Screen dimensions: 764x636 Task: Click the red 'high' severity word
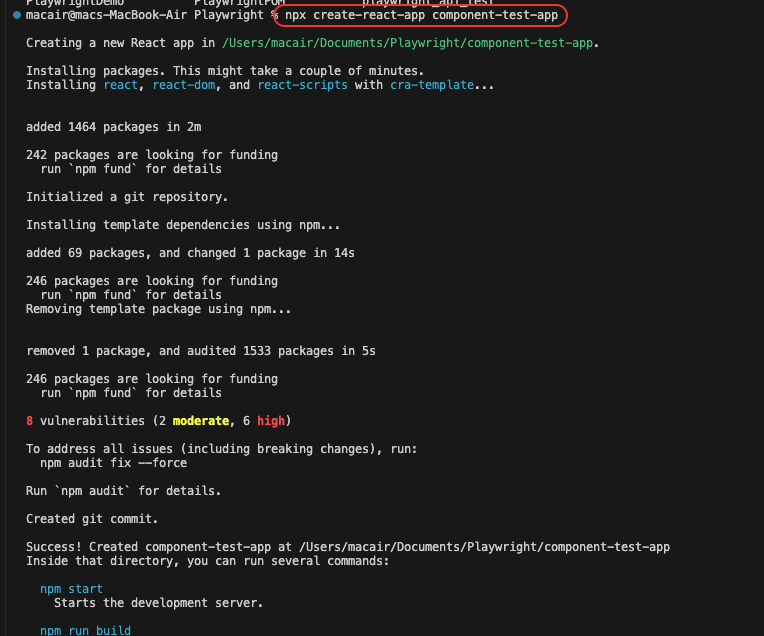271,421
